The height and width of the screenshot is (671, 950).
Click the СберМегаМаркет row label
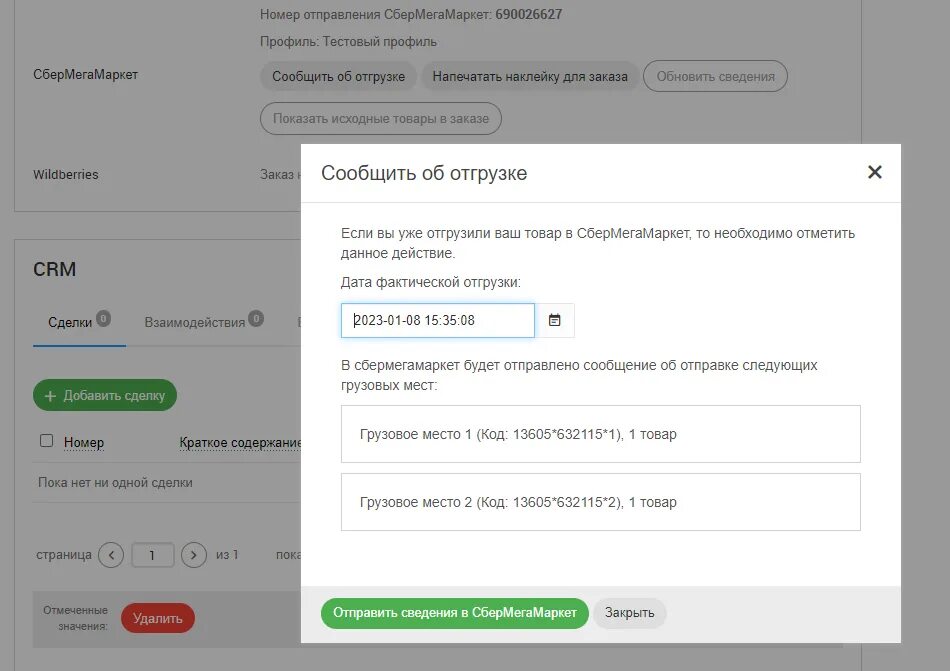tap(85, 74)
